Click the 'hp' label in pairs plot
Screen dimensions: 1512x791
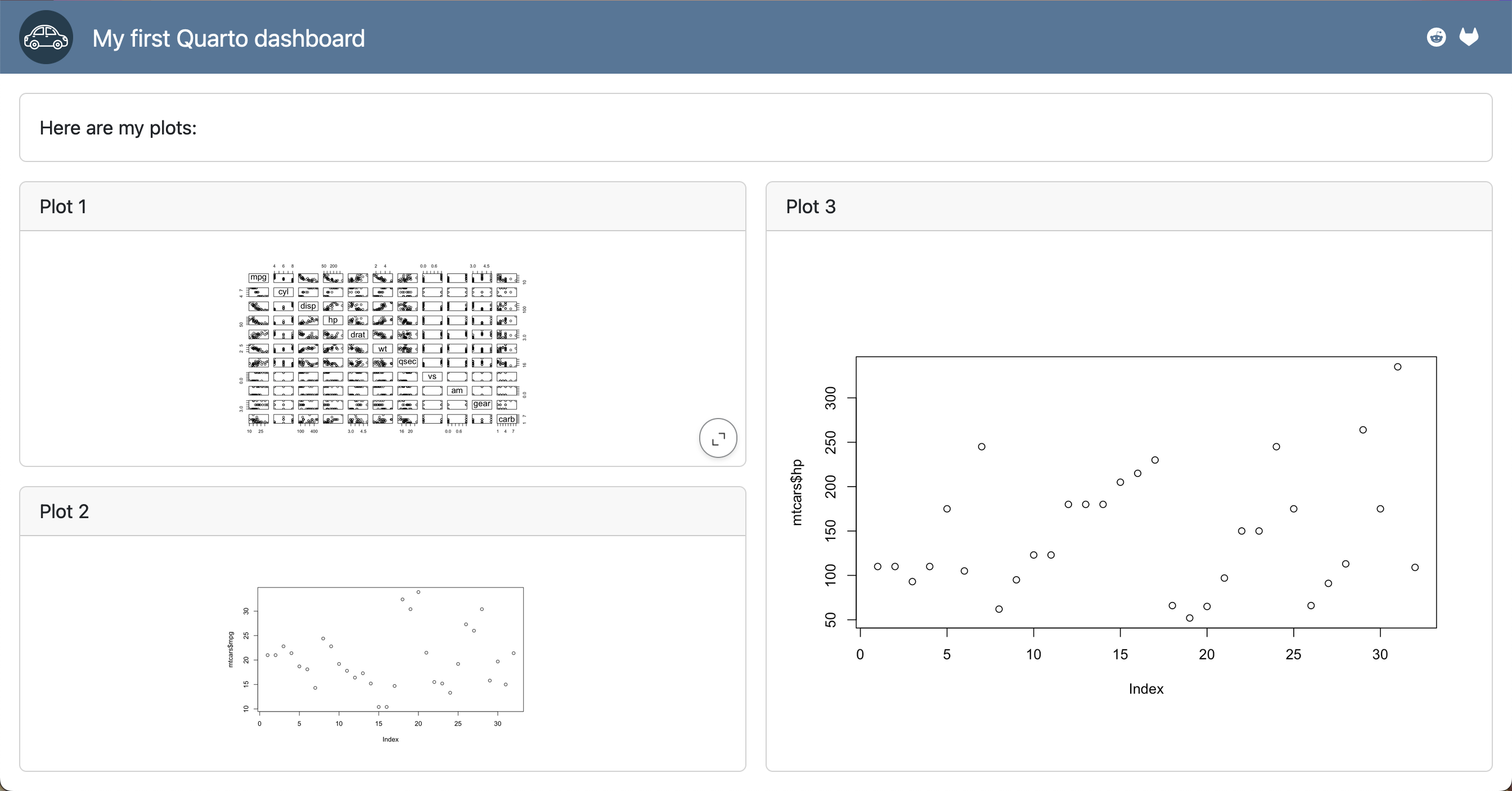tap(333, 320)
